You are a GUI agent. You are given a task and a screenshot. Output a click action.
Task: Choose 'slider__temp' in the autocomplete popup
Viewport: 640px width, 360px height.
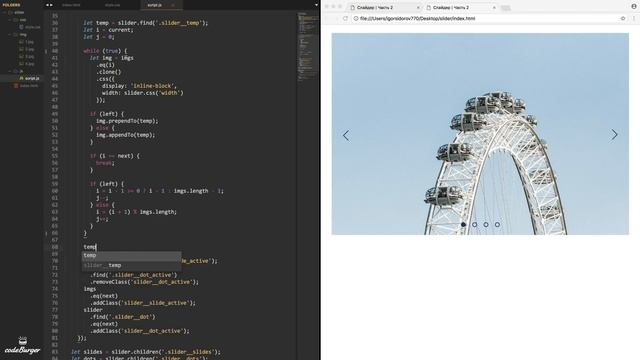(131, 265)
